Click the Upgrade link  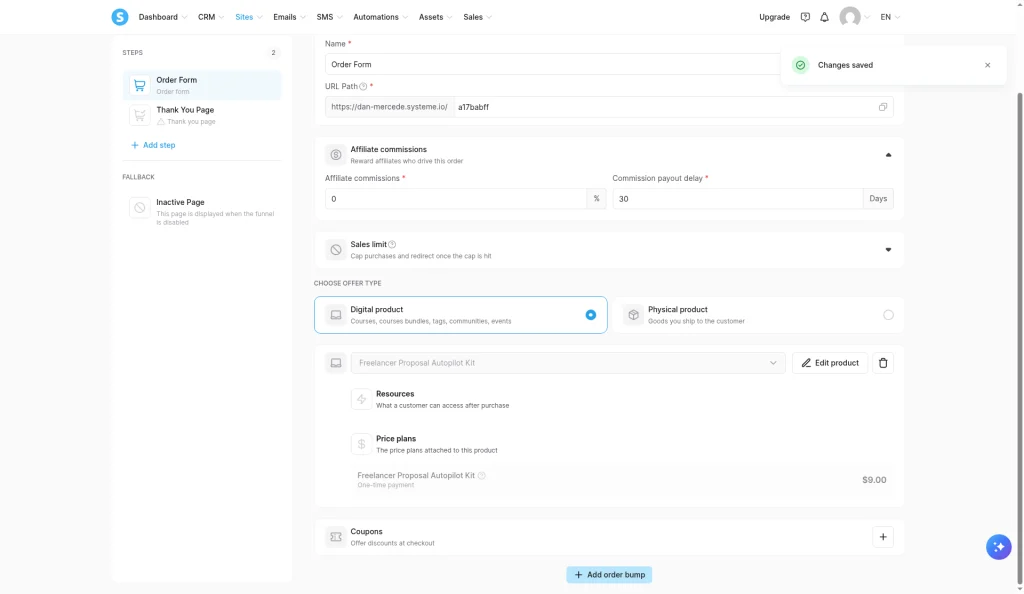[774, 17]
